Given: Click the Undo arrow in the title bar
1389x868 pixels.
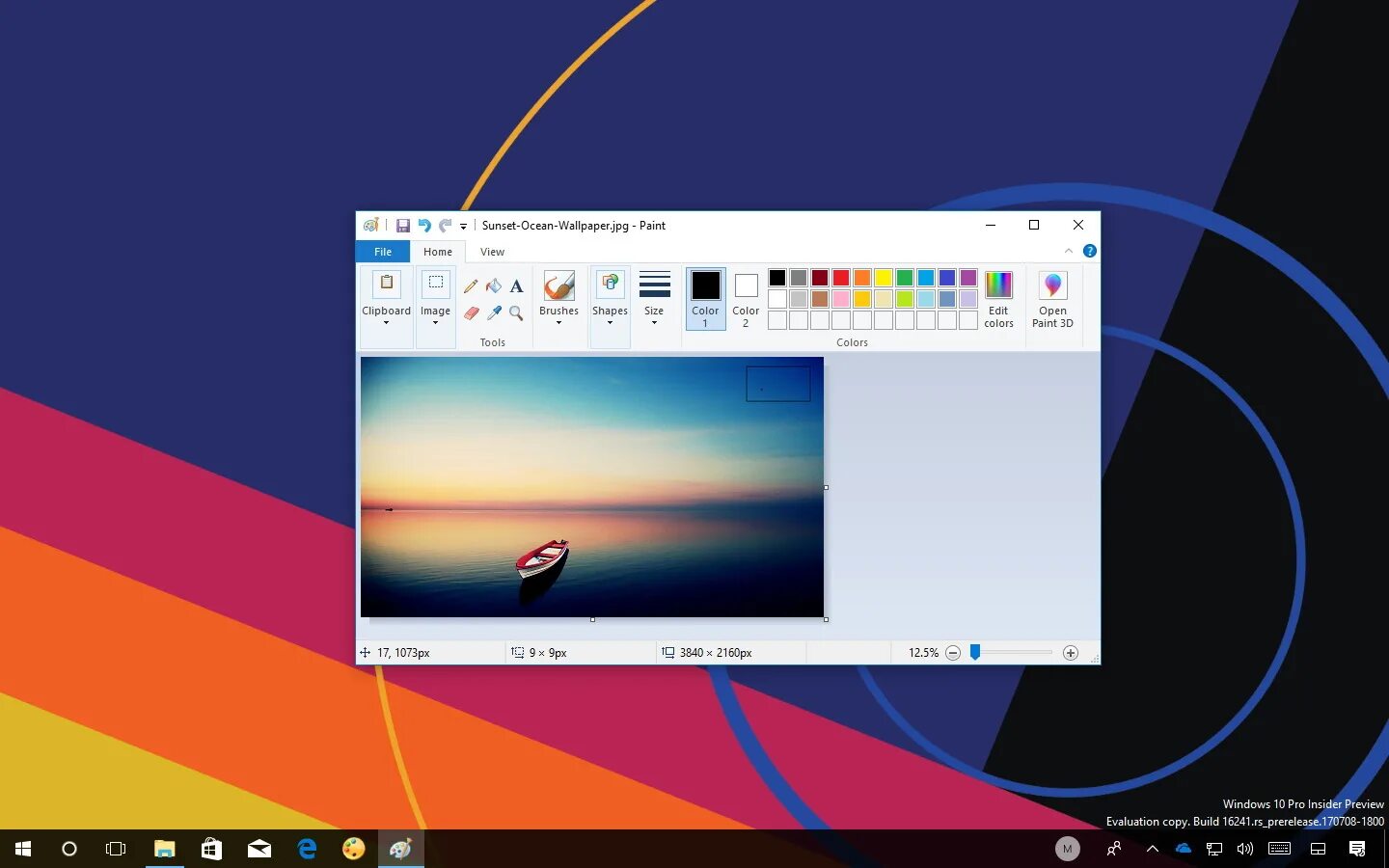Looking at the screenshot, I should coord(423,226).
